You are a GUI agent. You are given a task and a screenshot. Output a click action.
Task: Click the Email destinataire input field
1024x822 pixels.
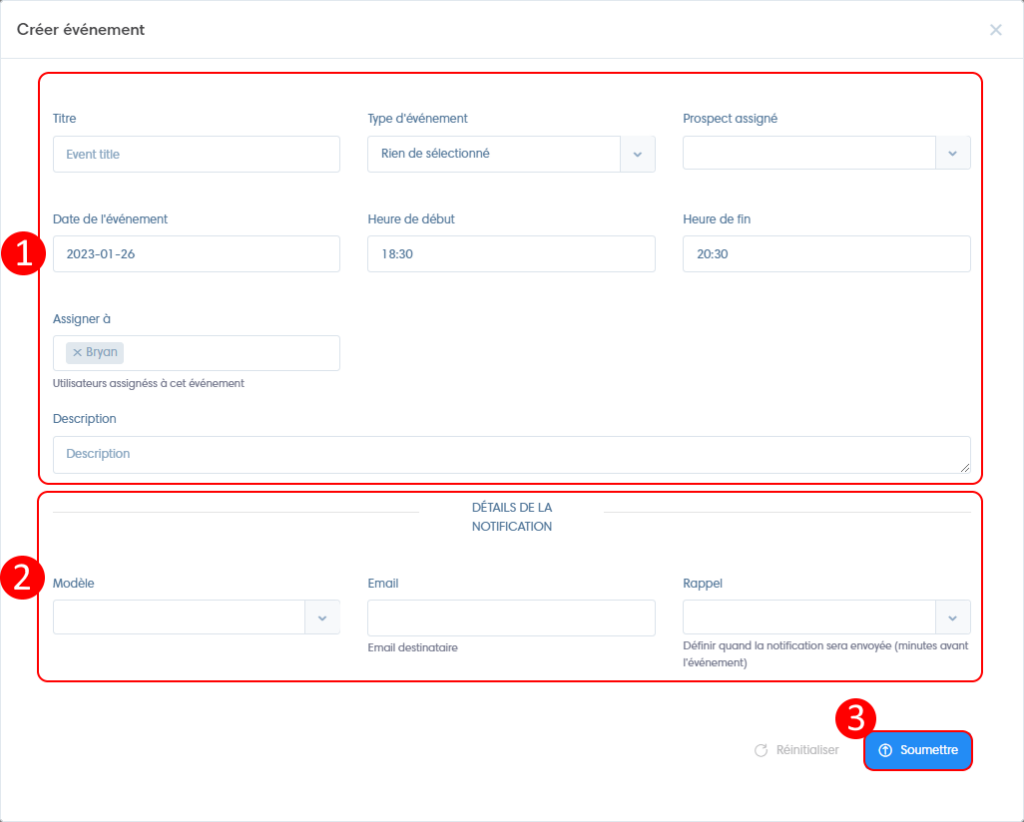pyautogui.click(x=510, y=618)
